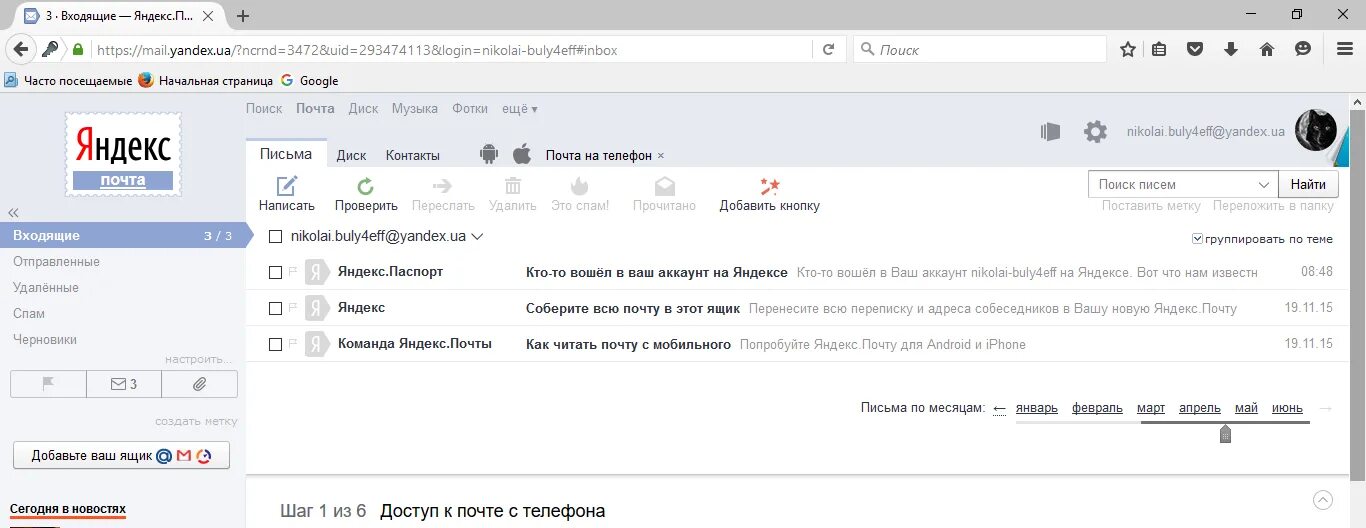Switch to Диск tab

(x=351, y=155)
